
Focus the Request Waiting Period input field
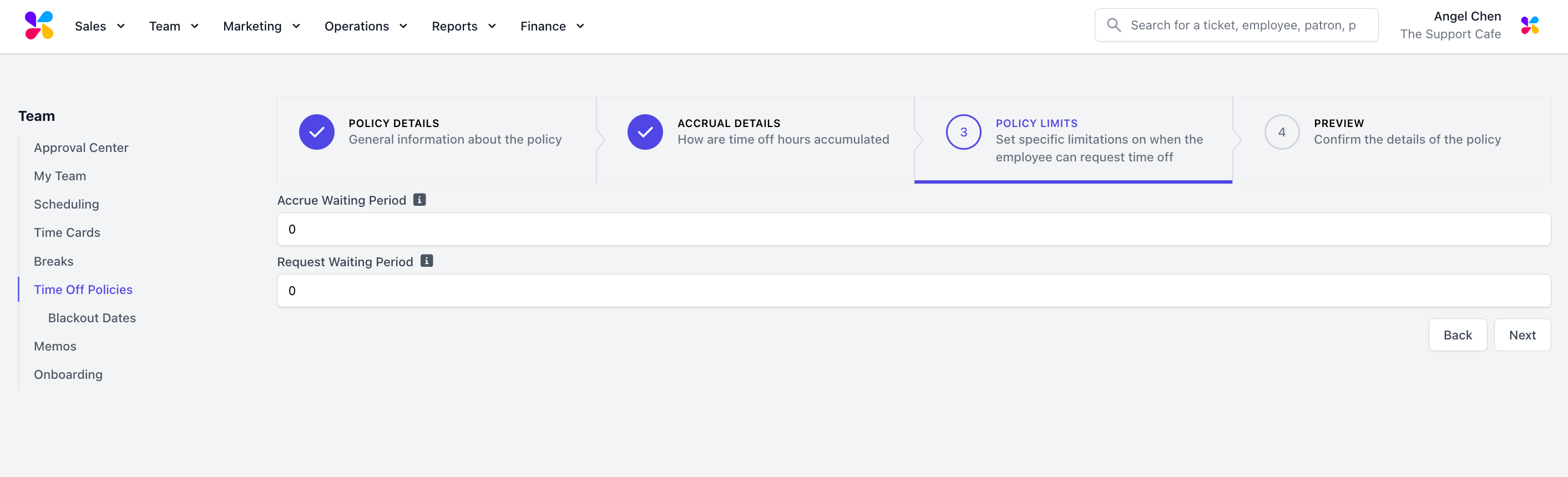[x=914, y=291]
